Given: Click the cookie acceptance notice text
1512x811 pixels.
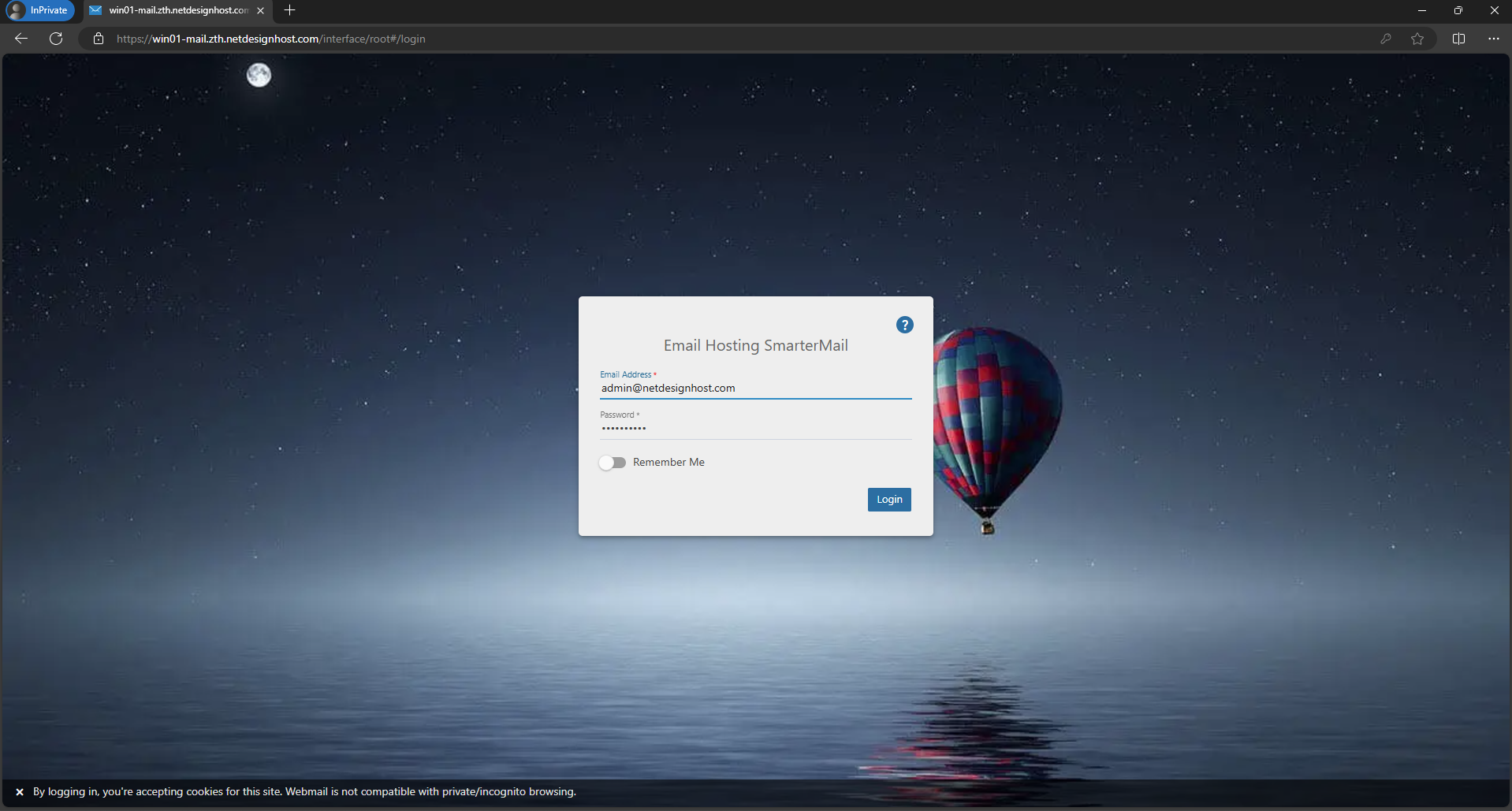Looking at the screenshot, I should (304, 792).
